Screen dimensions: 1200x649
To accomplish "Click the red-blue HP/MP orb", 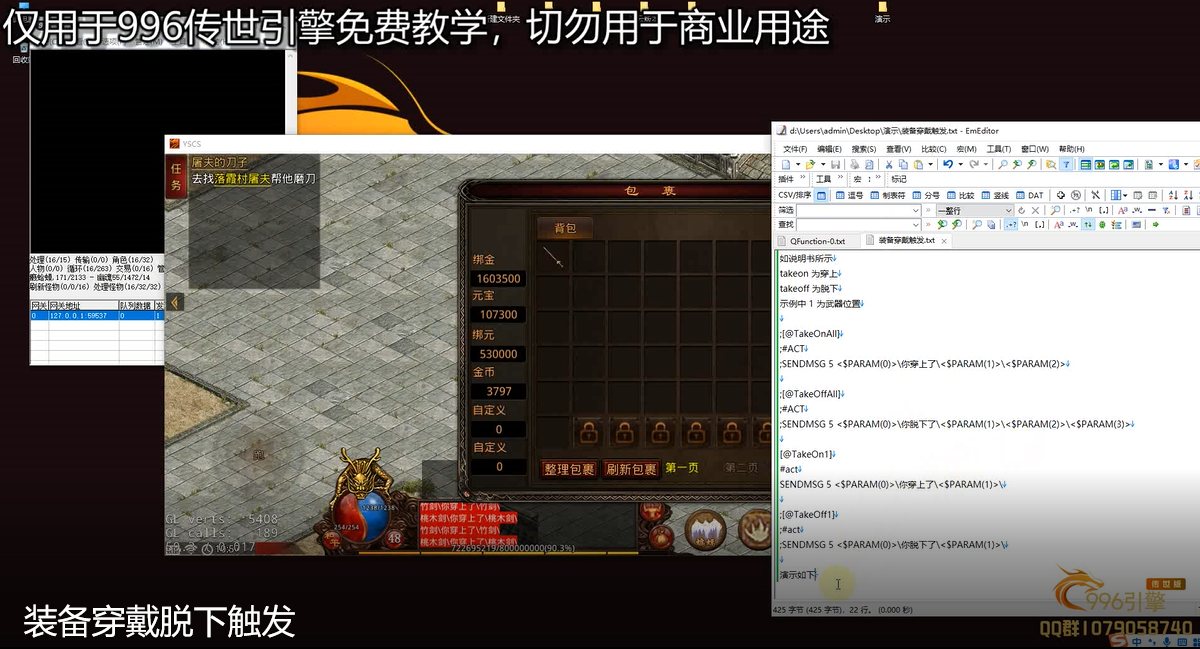I will click(360, 515).
